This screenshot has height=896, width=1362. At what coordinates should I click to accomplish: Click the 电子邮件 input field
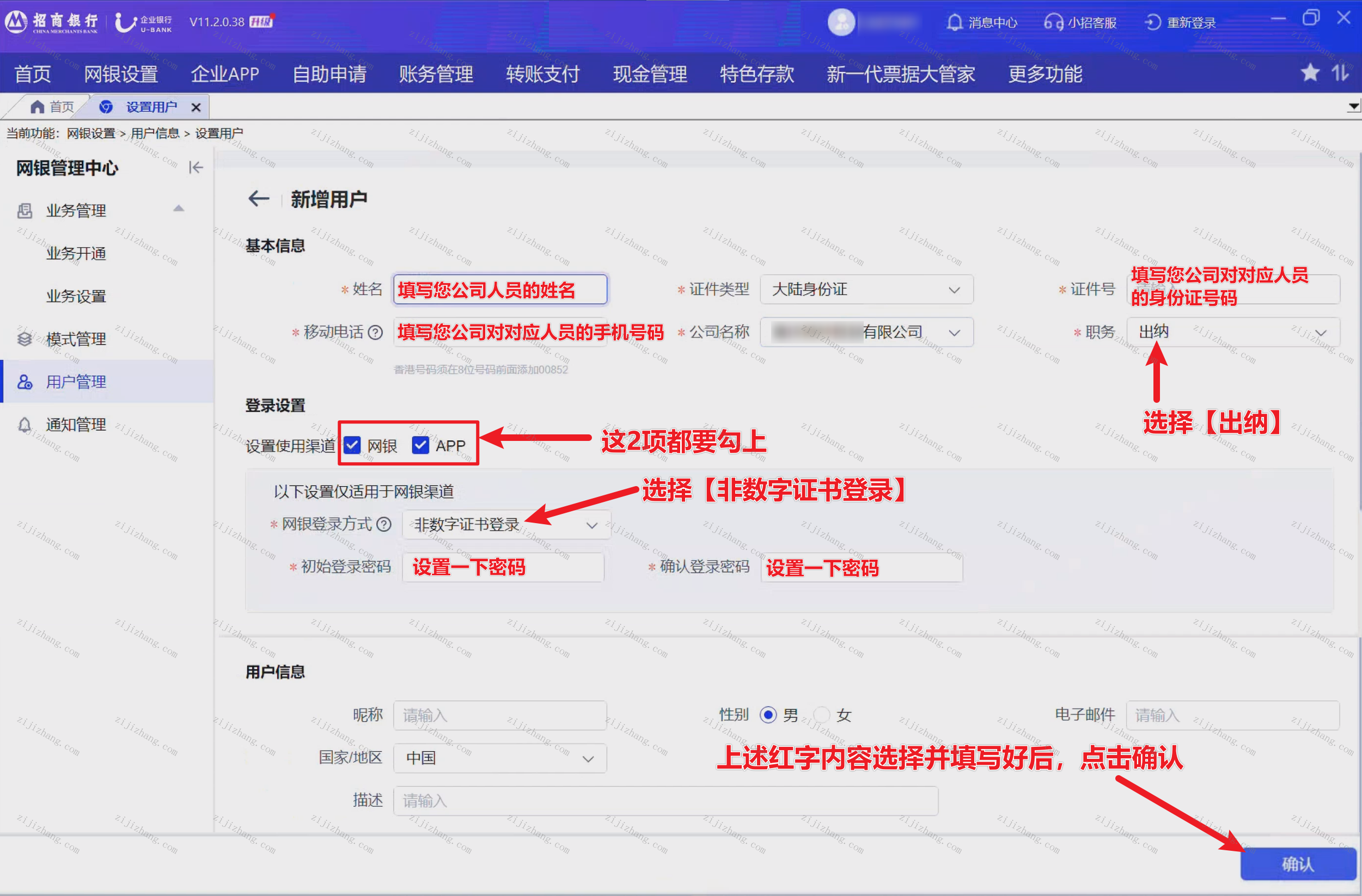tap(1233, 715)
